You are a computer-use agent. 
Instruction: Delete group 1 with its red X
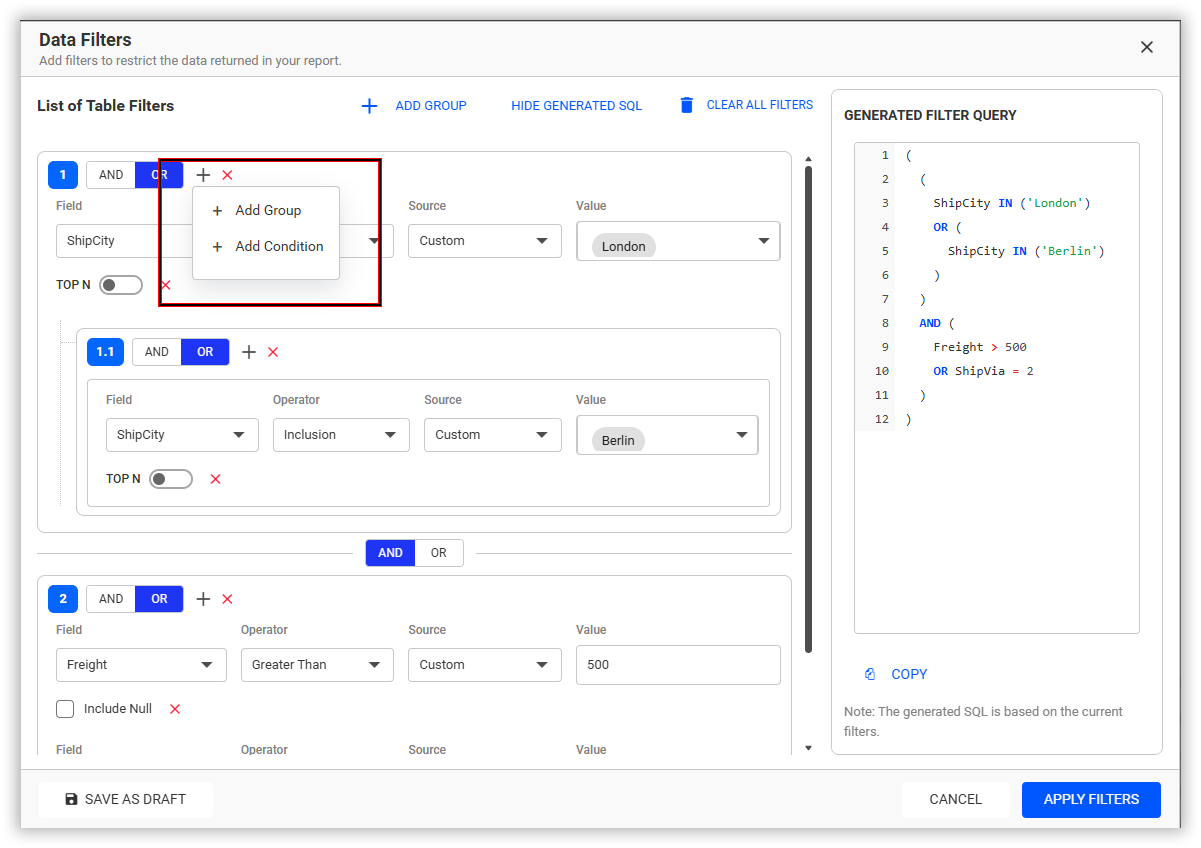pyautogui.click(x=227, y=175)
